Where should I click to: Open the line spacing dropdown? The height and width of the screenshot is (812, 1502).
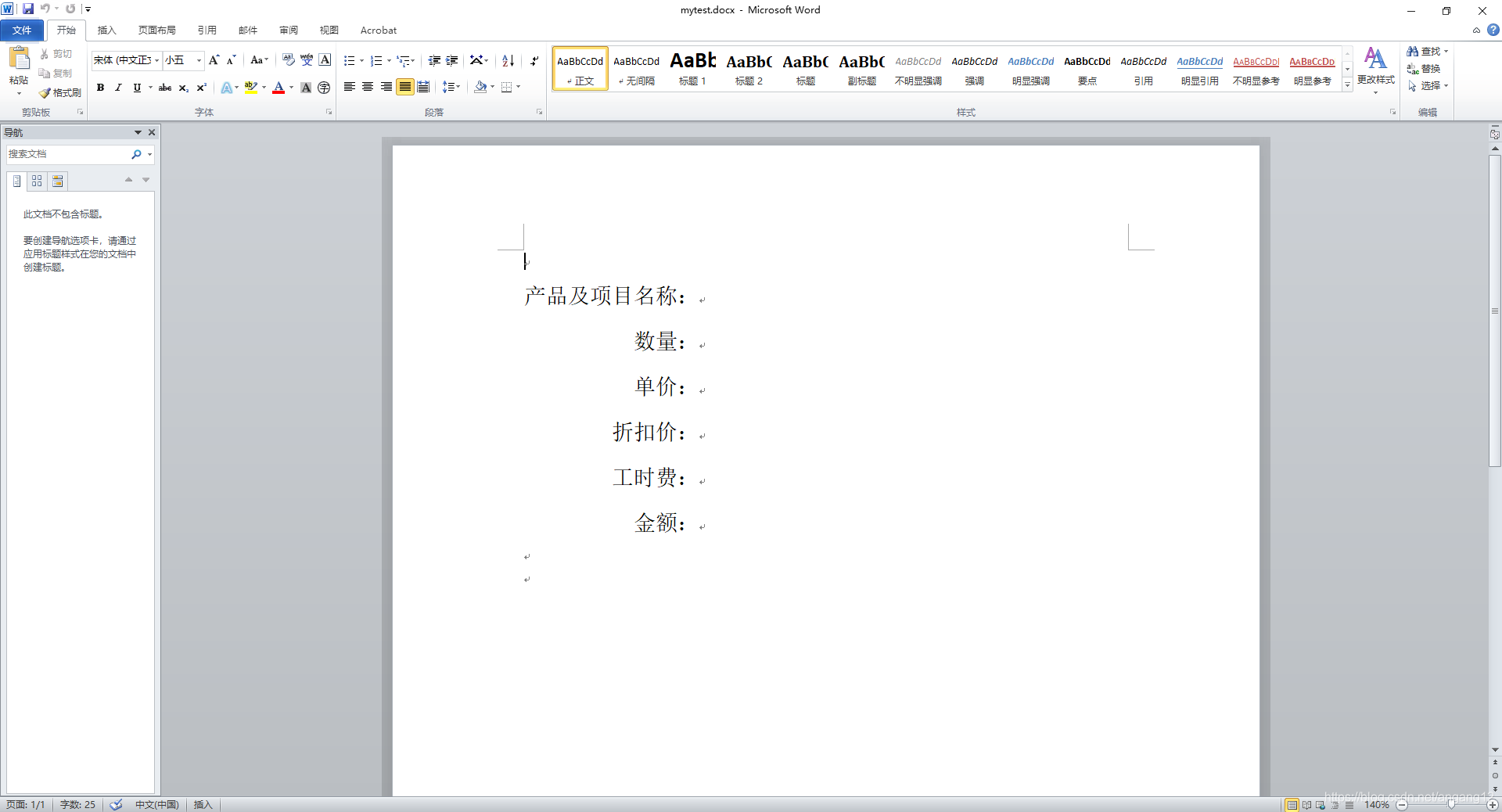click(451, 87)
